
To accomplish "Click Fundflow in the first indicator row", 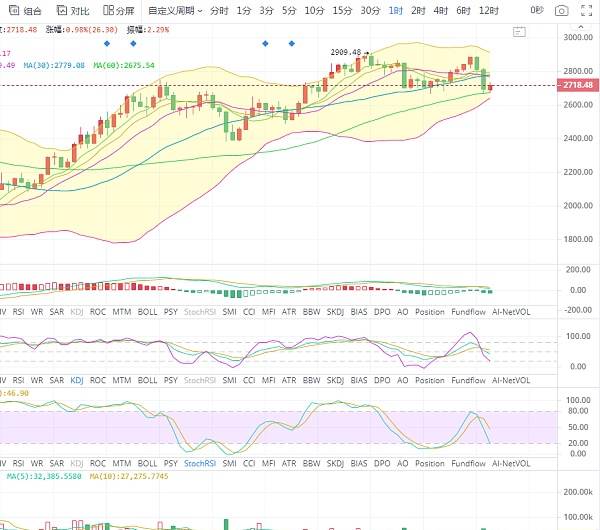I will point(468,312).
